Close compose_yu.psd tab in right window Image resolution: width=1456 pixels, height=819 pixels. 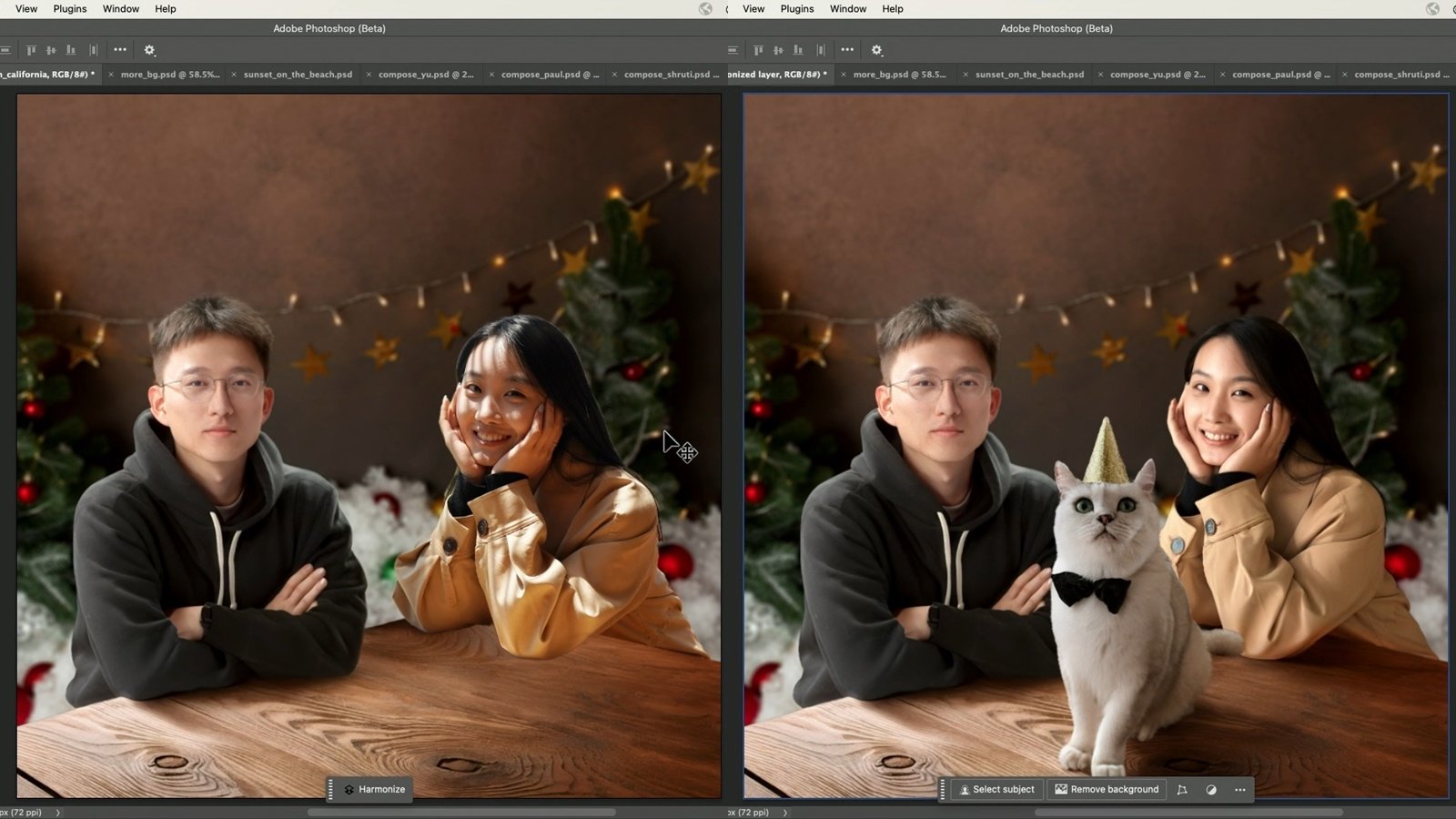click(1100, 75)
